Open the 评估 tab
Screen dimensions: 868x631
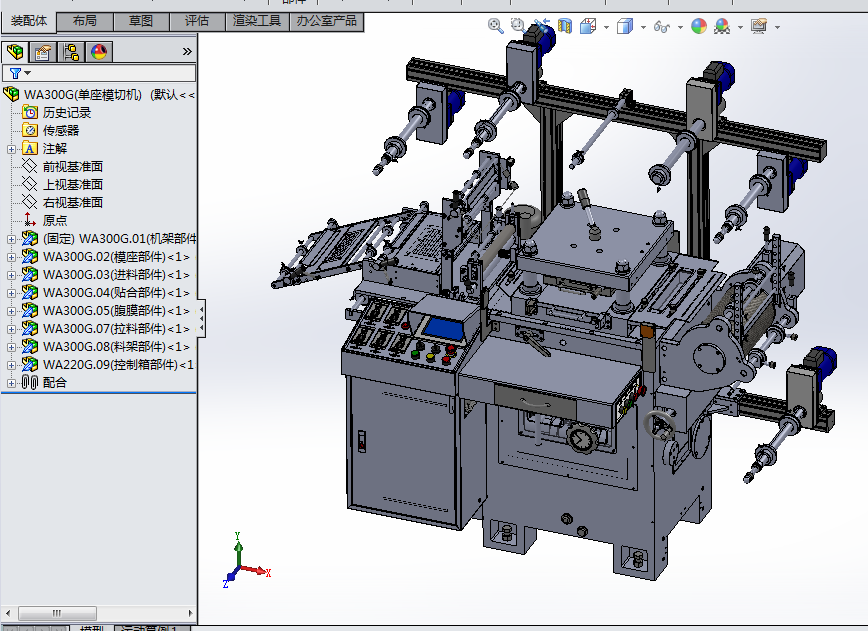(197, 21)
